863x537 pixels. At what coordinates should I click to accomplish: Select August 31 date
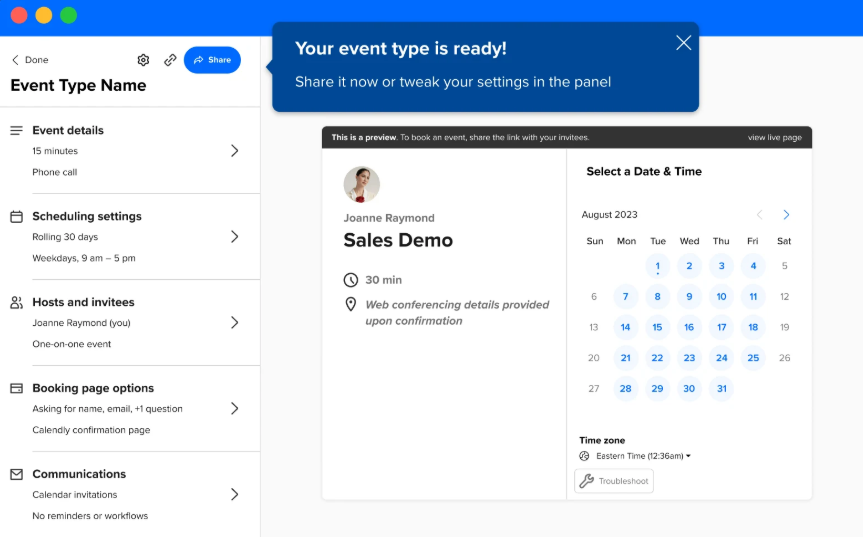click(x=721, y=389)
